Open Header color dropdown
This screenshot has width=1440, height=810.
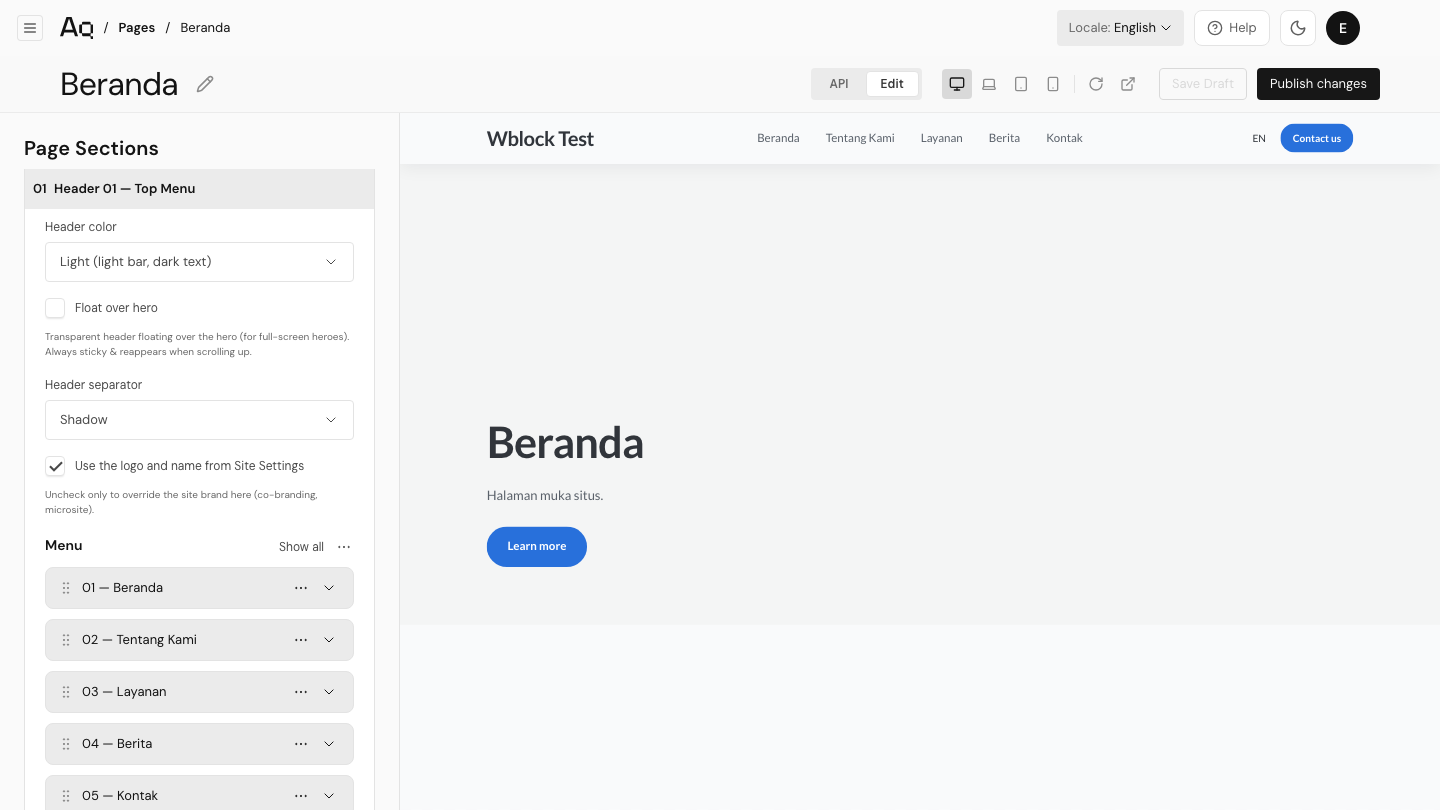coord(199,262)
